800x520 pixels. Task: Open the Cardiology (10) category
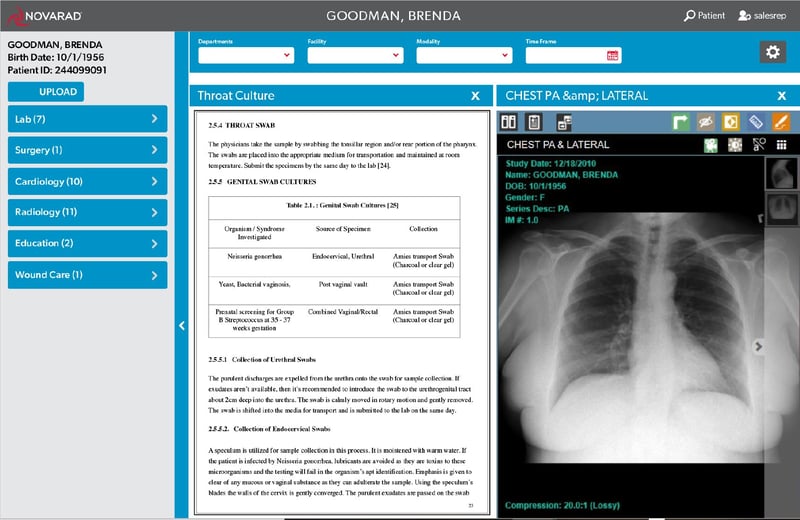point(87,181)
